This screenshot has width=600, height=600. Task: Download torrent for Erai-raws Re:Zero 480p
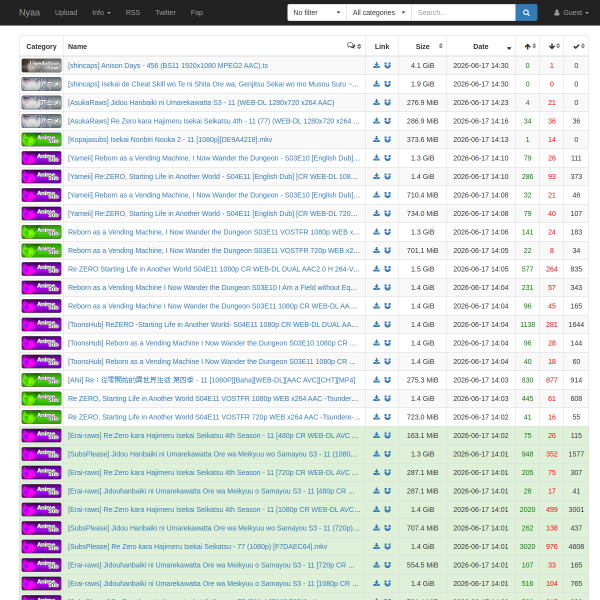pos(377,435)
